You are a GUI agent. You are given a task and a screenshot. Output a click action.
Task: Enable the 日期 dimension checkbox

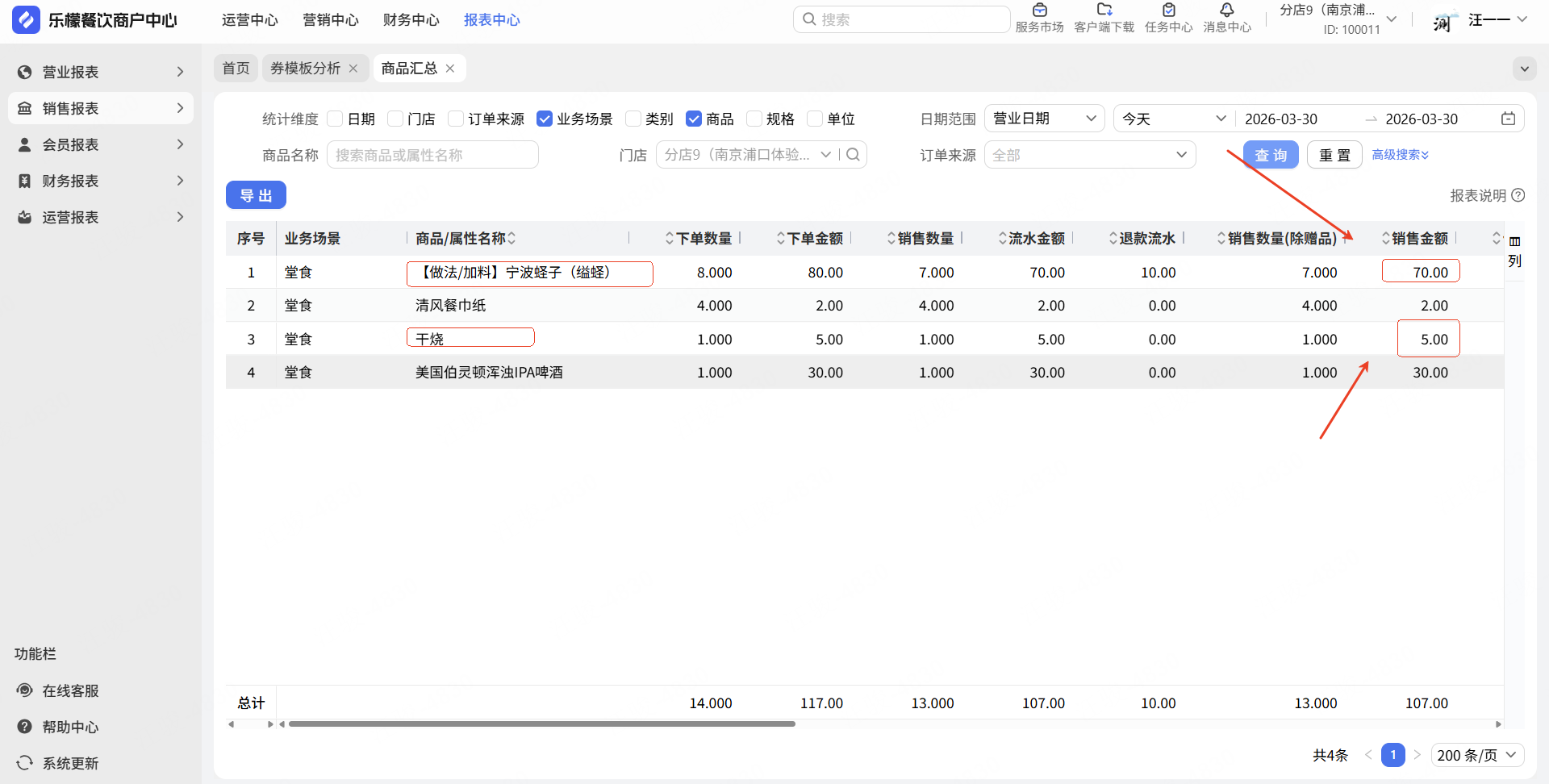coord(336,119)
